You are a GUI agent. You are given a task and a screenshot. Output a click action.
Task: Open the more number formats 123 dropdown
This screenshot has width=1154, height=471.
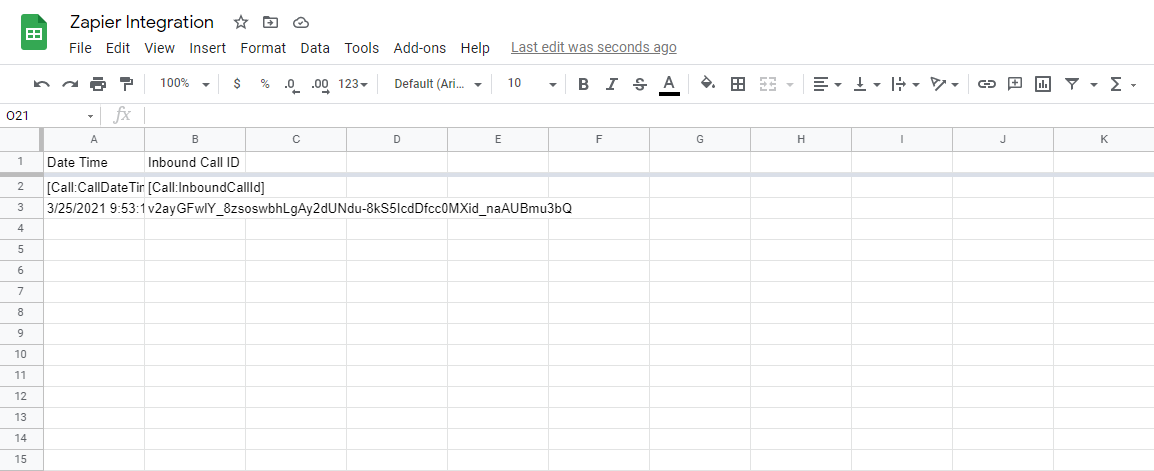pos(353,84)
